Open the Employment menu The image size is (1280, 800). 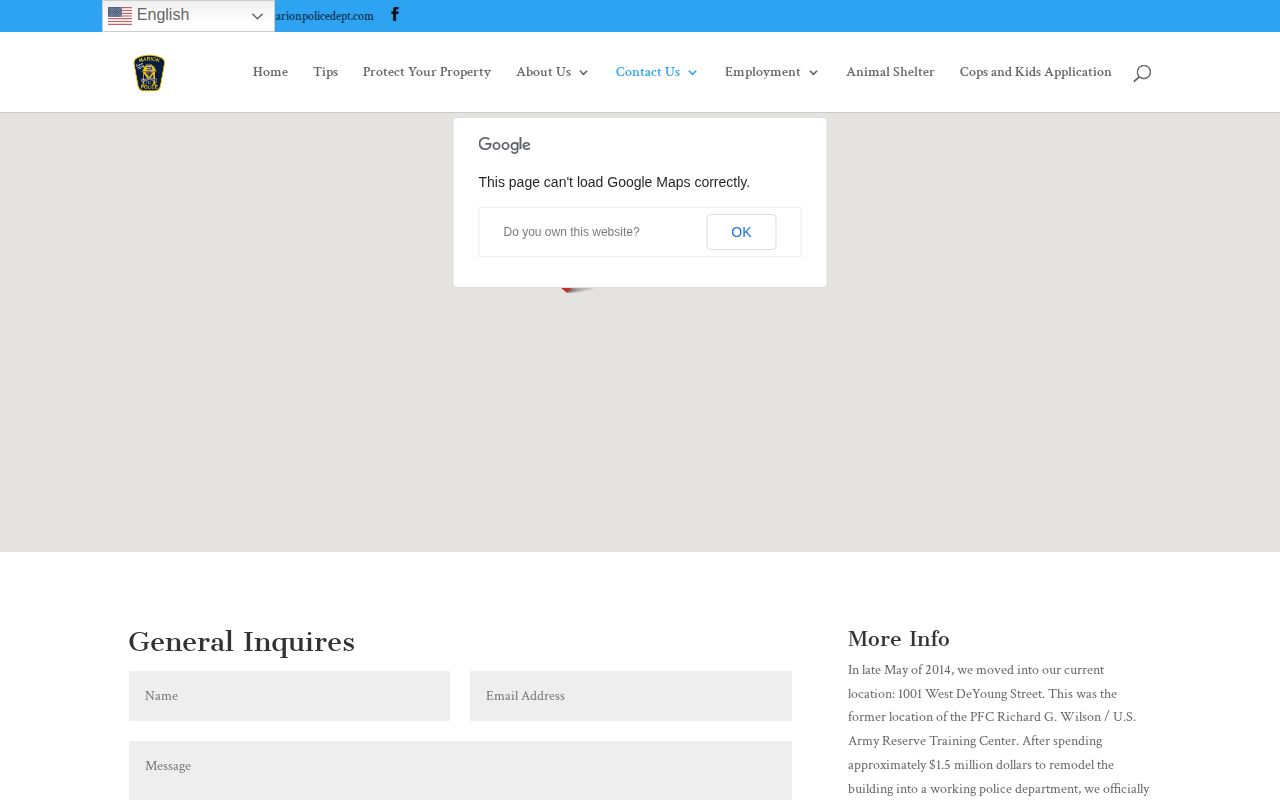[762, 72]
